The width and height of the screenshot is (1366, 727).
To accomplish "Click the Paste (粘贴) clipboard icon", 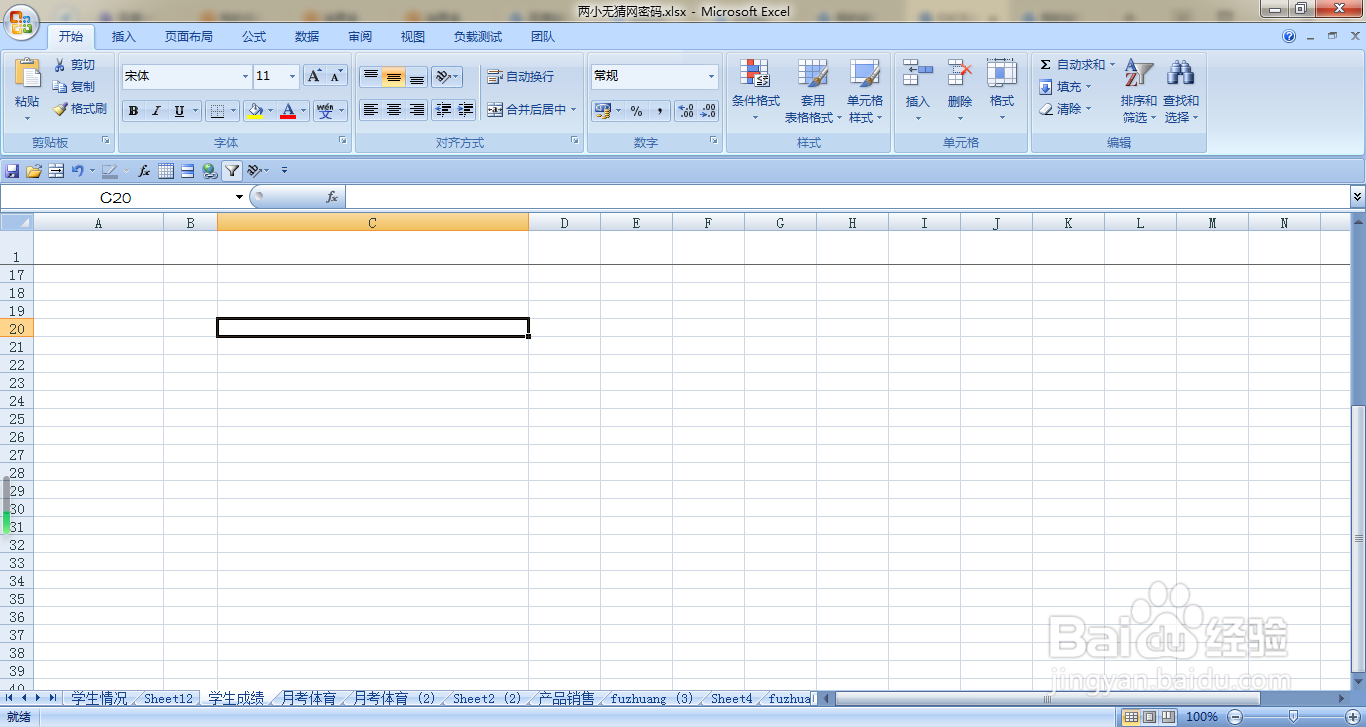I will (28, 73).
